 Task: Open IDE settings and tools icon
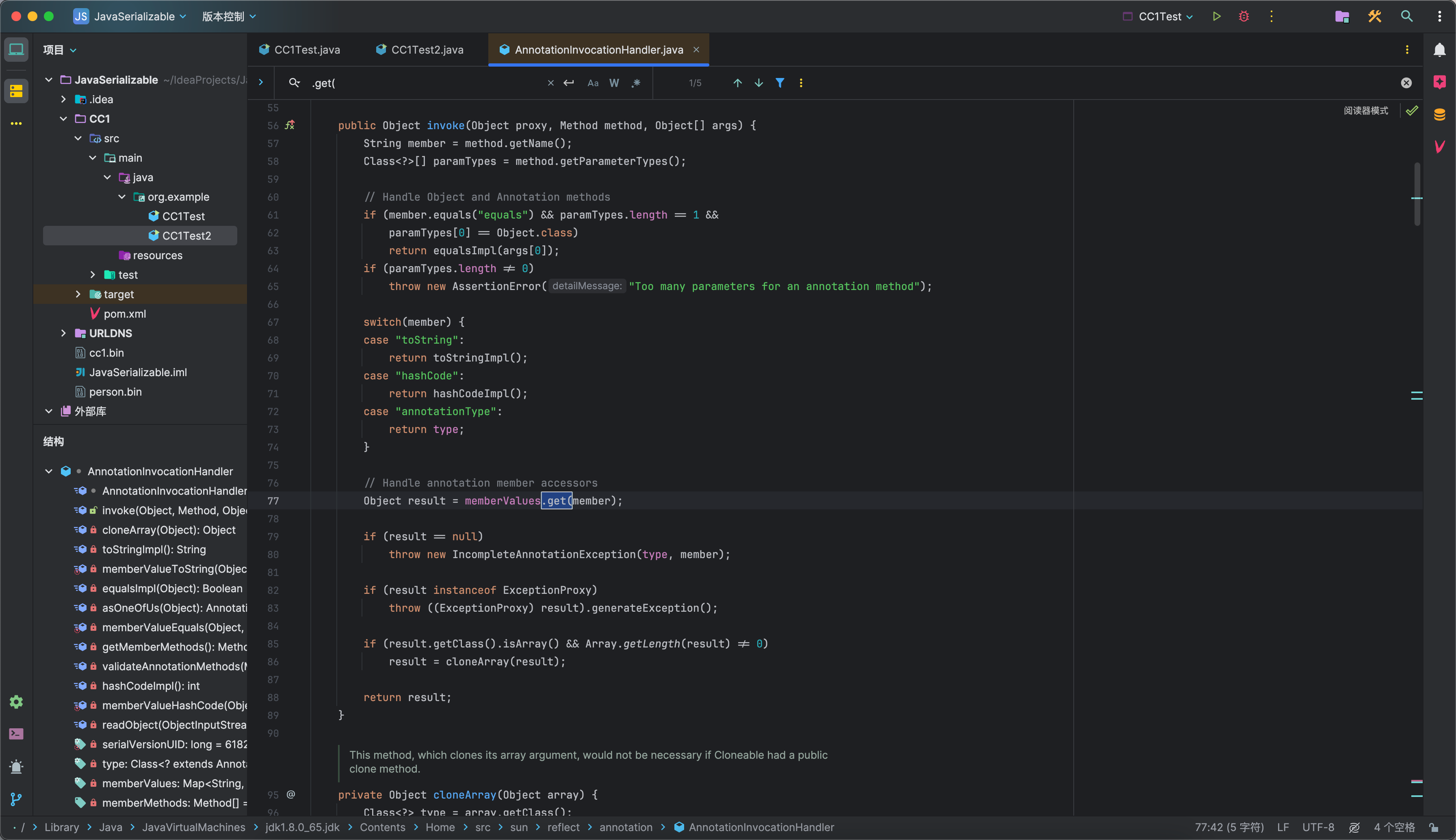point(1375,16)
